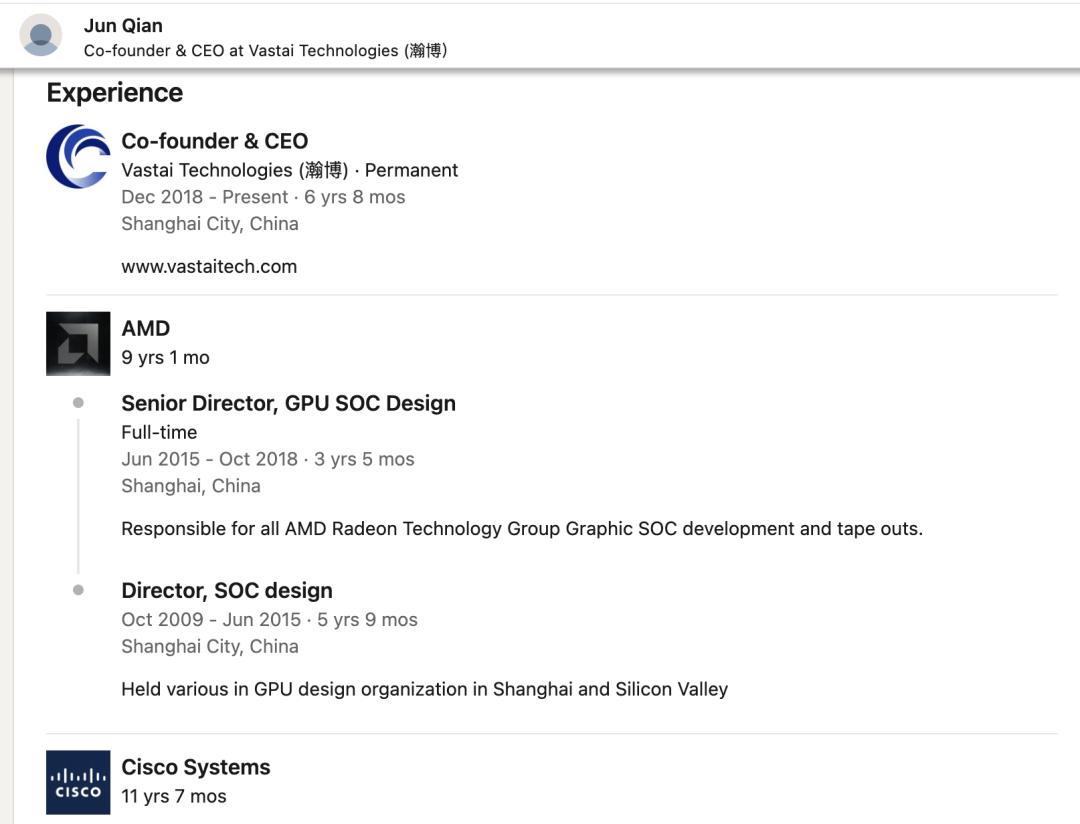Click the Senior Director timeline bullet
Screen dimensions: 1080x824
click(78, 403)
